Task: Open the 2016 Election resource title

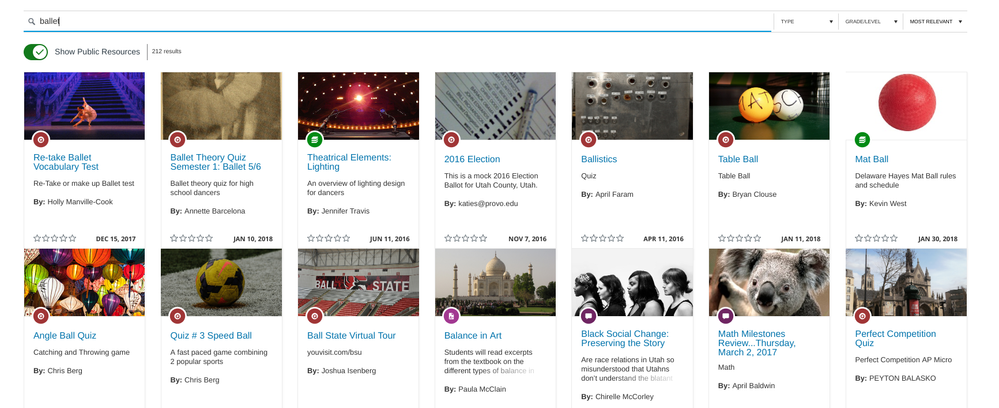Action: pos(471,159)
